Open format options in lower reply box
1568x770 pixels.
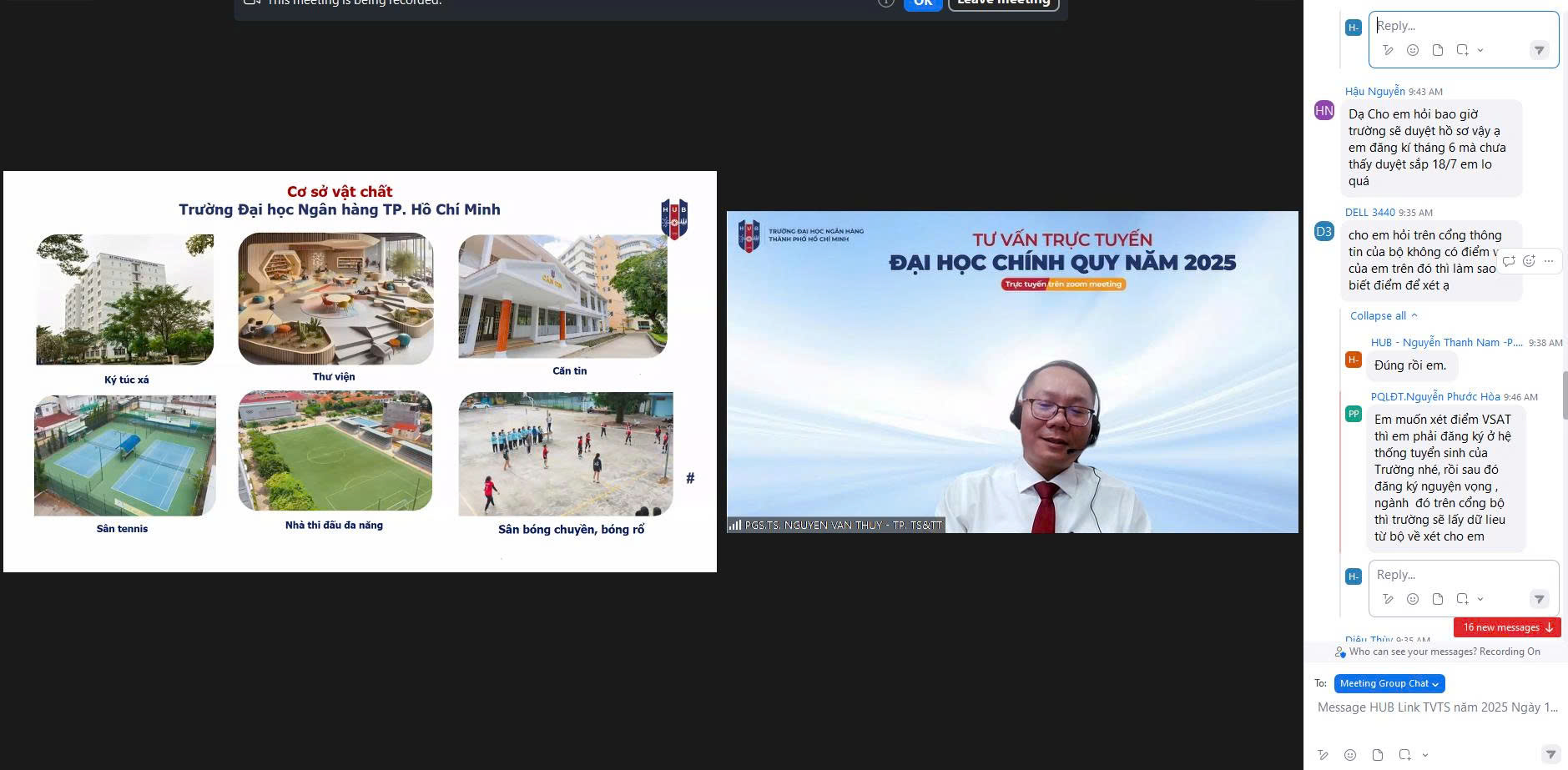1388,599
